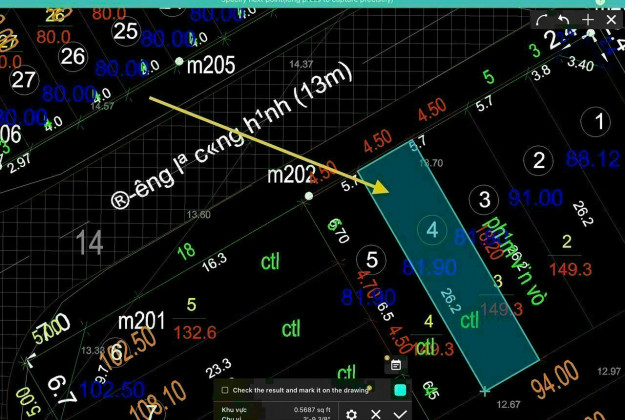The image size is (625, 420).
Task: Enable 'Check the result and mark it' checkbox
Action: [225, 390]
